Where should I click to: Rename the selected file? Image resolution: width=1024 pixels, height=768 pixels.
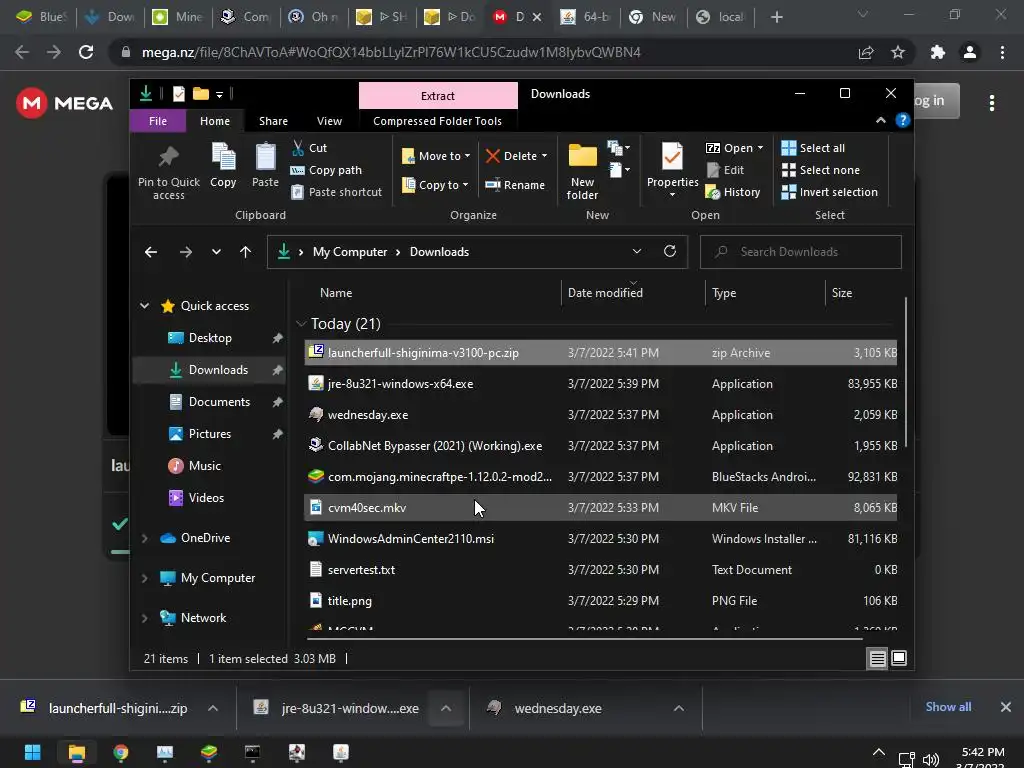tap(515, 185)
